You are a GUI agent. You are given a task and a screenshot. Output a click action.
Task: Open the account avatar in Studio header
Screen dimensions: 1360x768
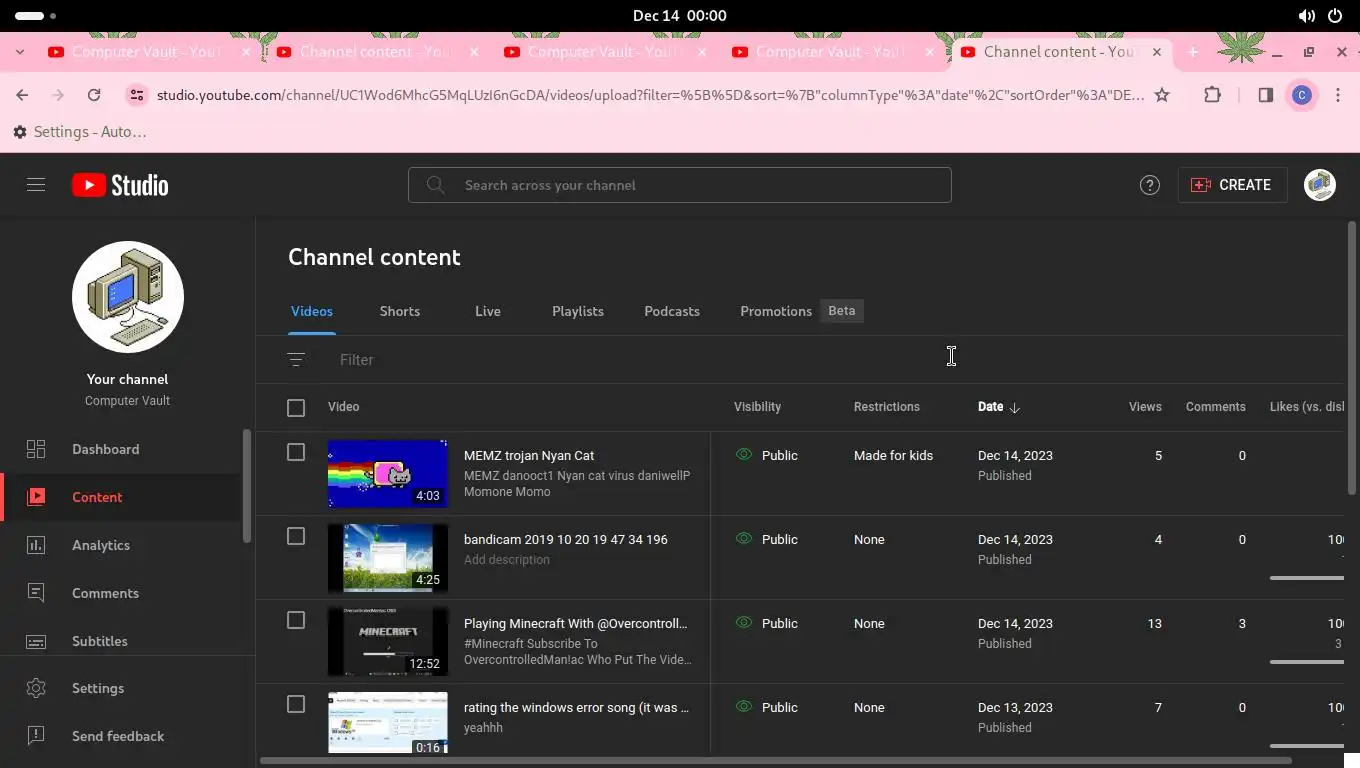(x=1320, y=185)
